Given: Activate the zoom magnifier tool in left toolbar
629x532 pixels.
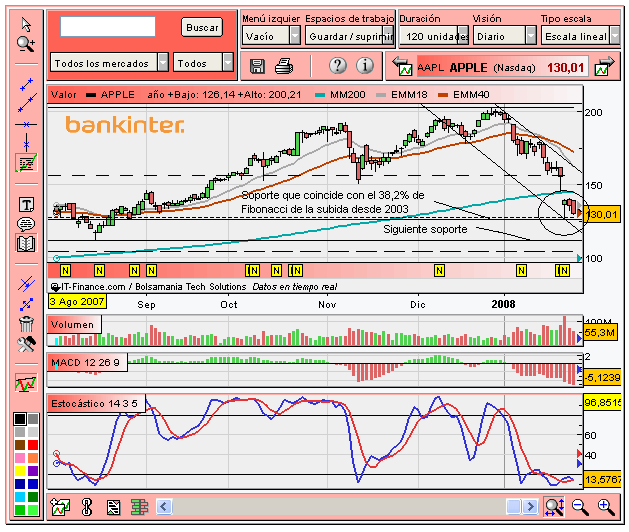Looking at the screenshot, I should [26, 44].
